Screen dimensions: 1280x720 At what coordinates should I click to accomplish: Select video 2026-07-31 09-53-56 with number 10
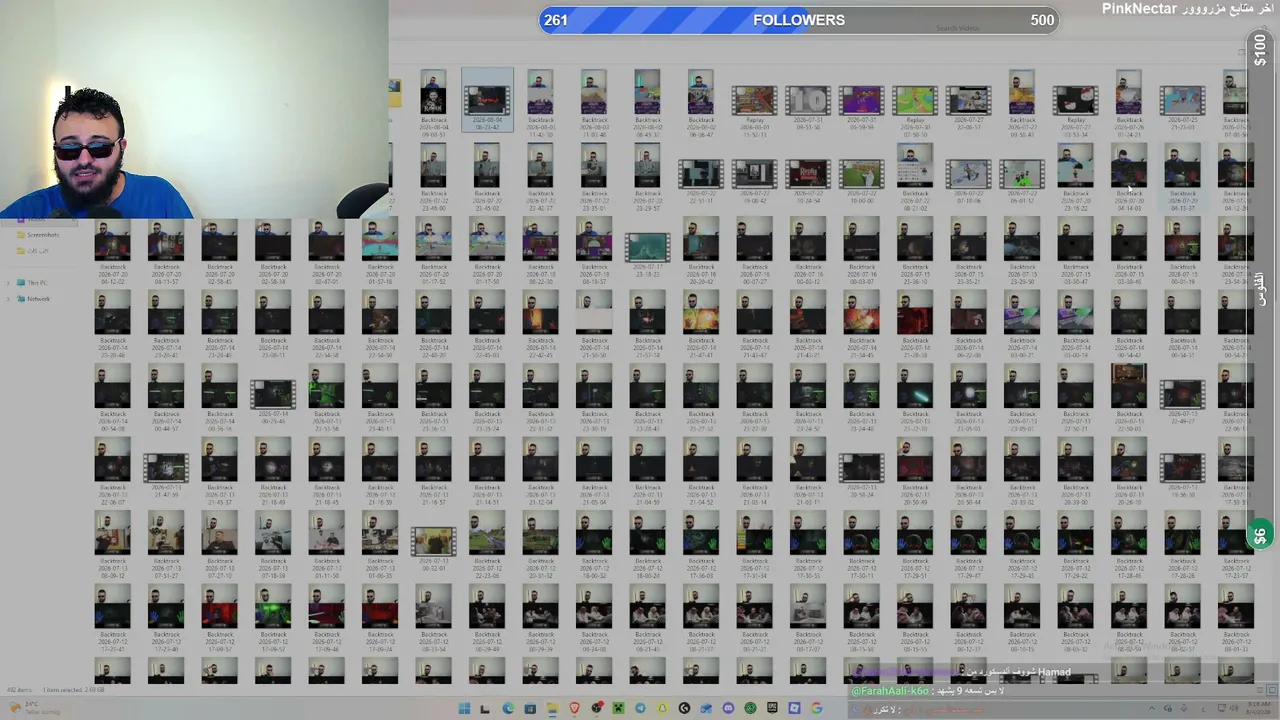(808, 105)
